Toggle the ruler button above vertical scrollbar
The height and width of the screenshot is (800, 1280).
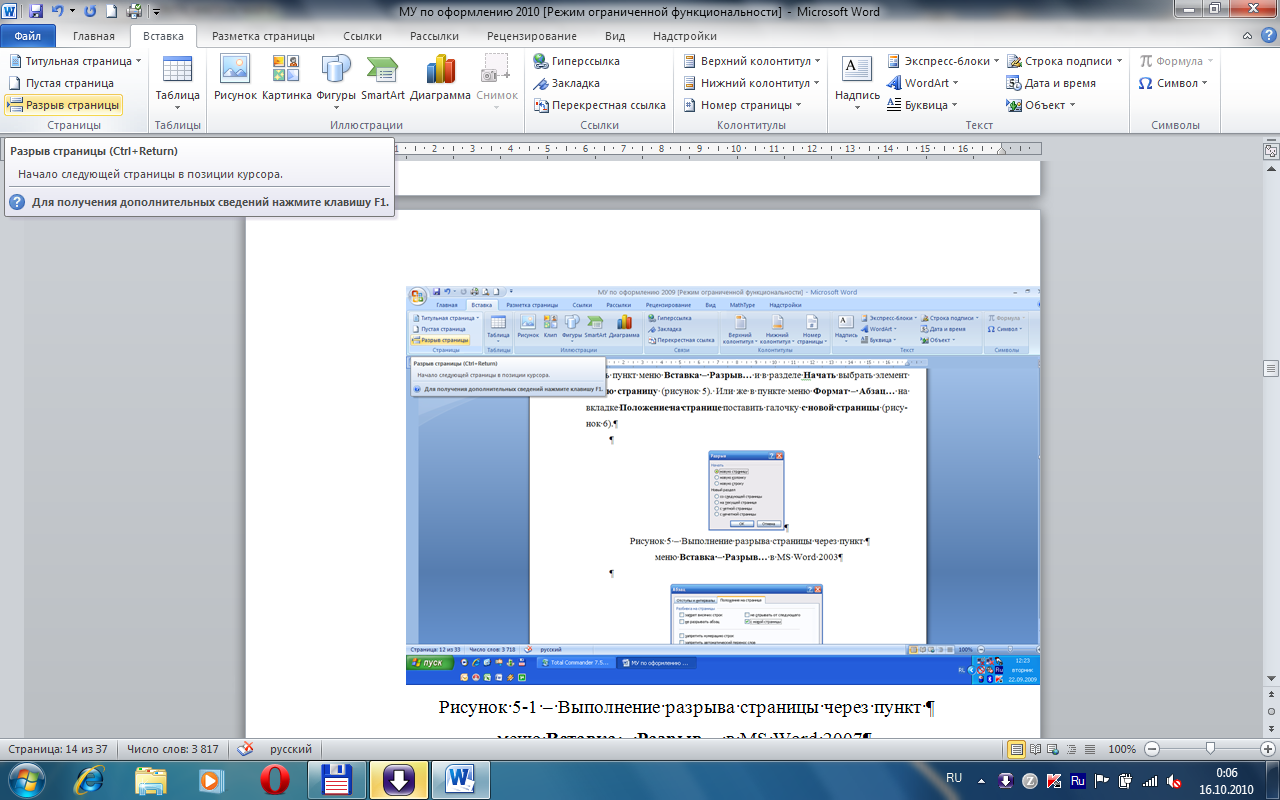1271,152
